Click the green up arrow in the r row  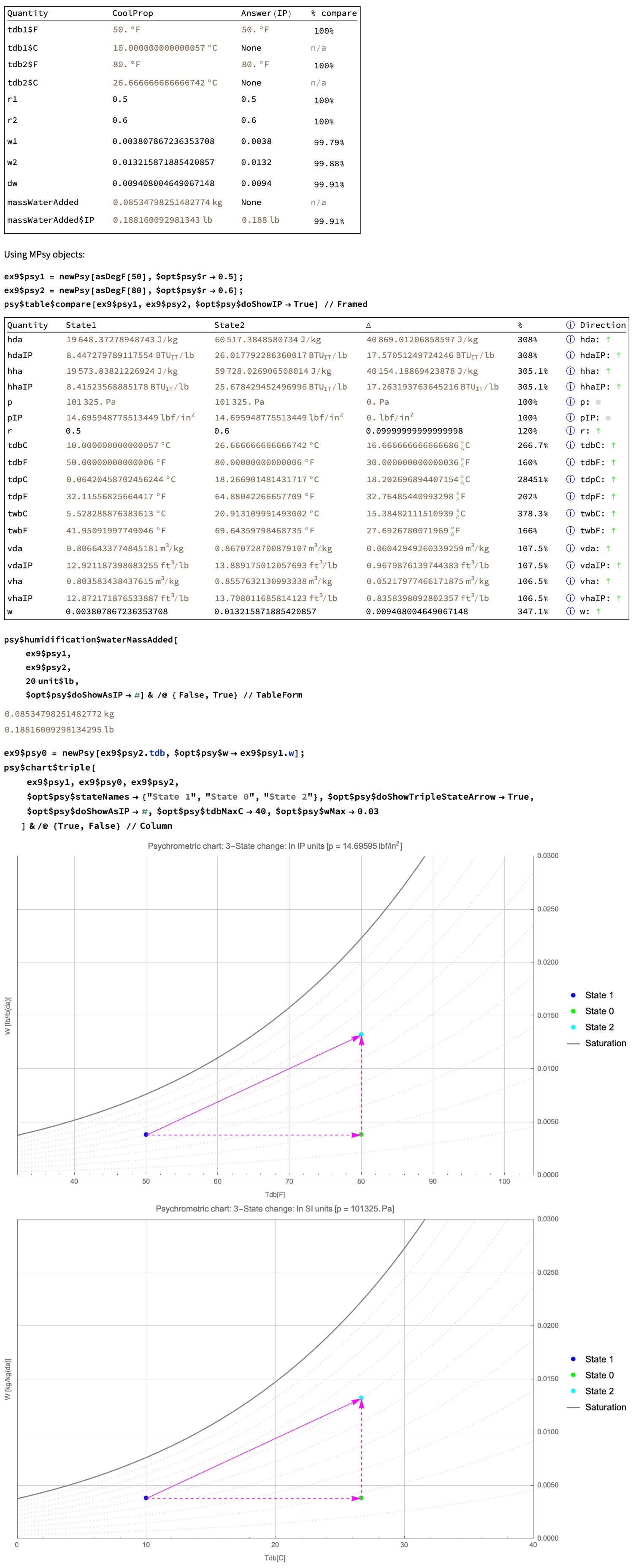click(598, 431)
